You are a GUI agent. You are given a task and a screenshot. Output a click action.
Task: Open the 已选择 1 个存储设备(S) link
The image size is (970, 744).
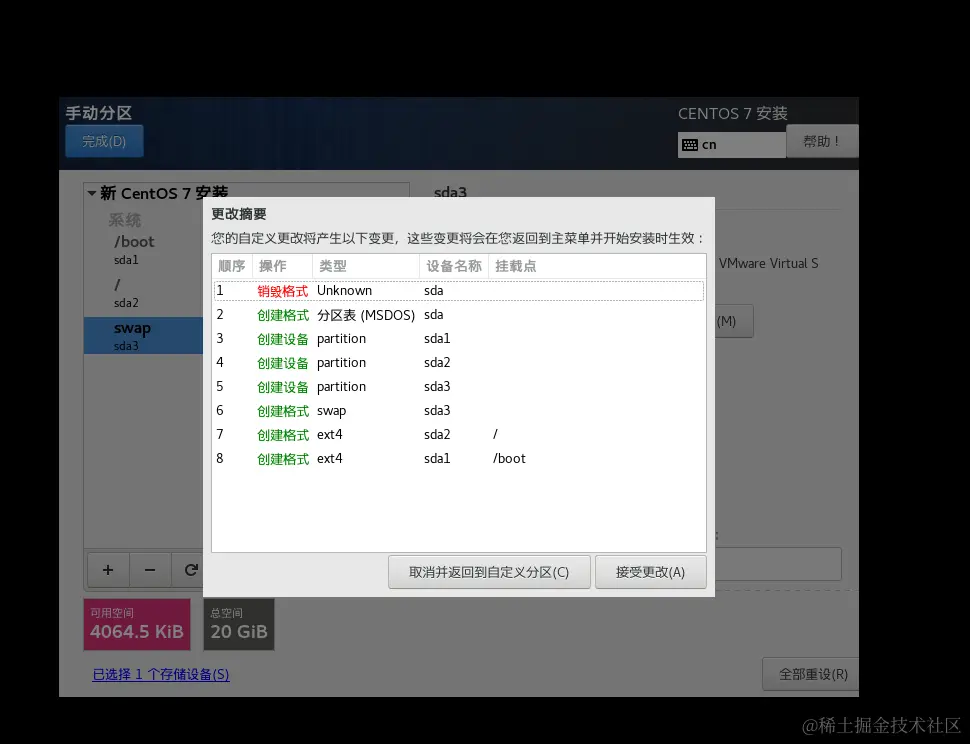coord(161,674)
